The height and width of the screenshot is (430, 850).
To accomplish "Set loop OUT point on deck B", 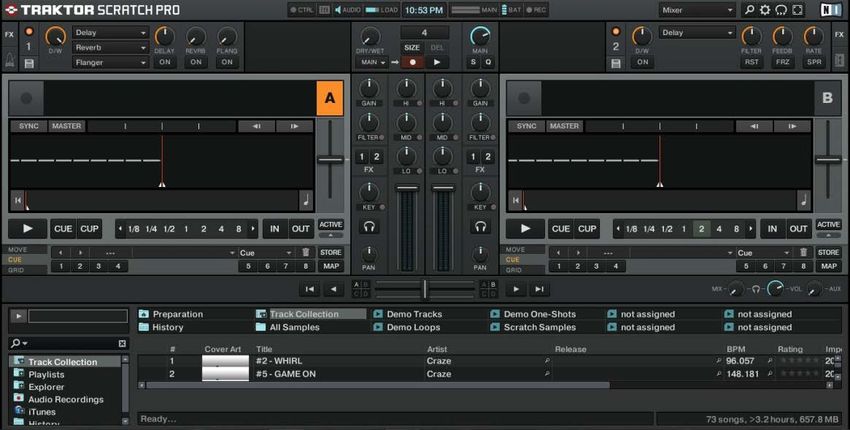I will point(798,229).
